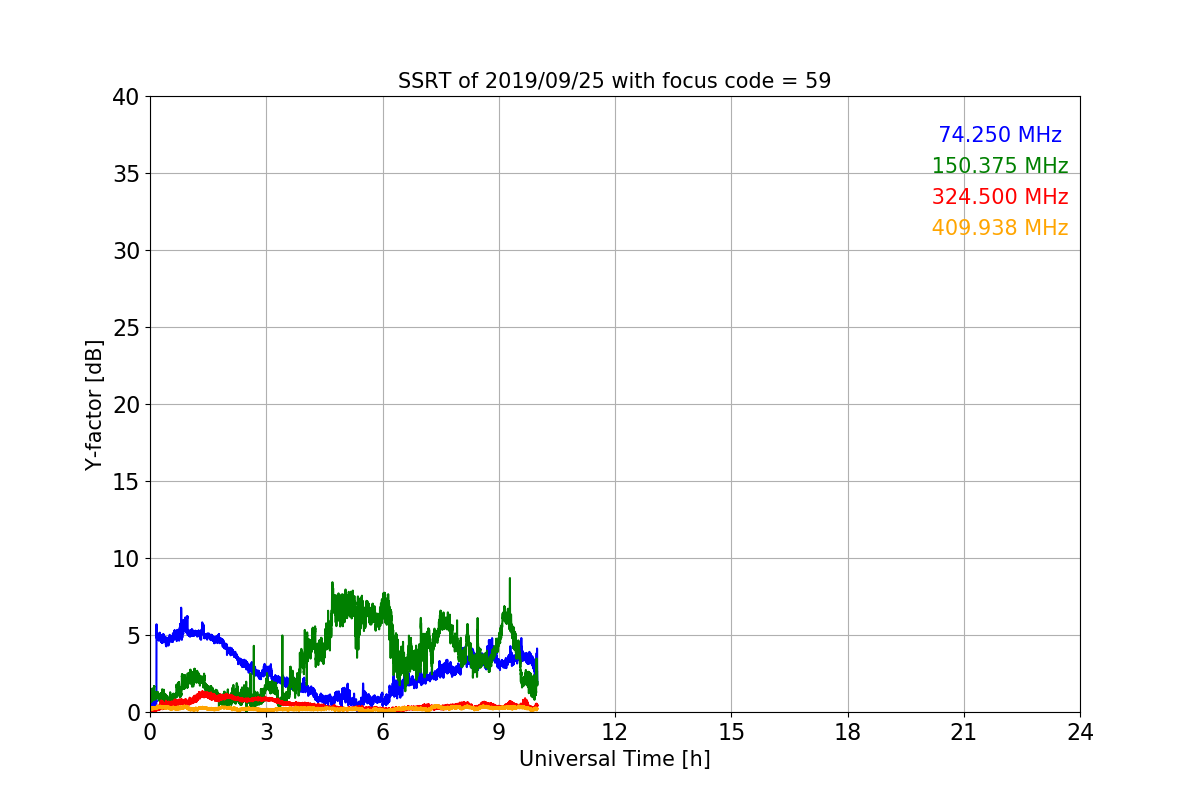Screen dimensions: 1200x800
Task: Click the x-axis tick label 9
Action: click(499, 732)
